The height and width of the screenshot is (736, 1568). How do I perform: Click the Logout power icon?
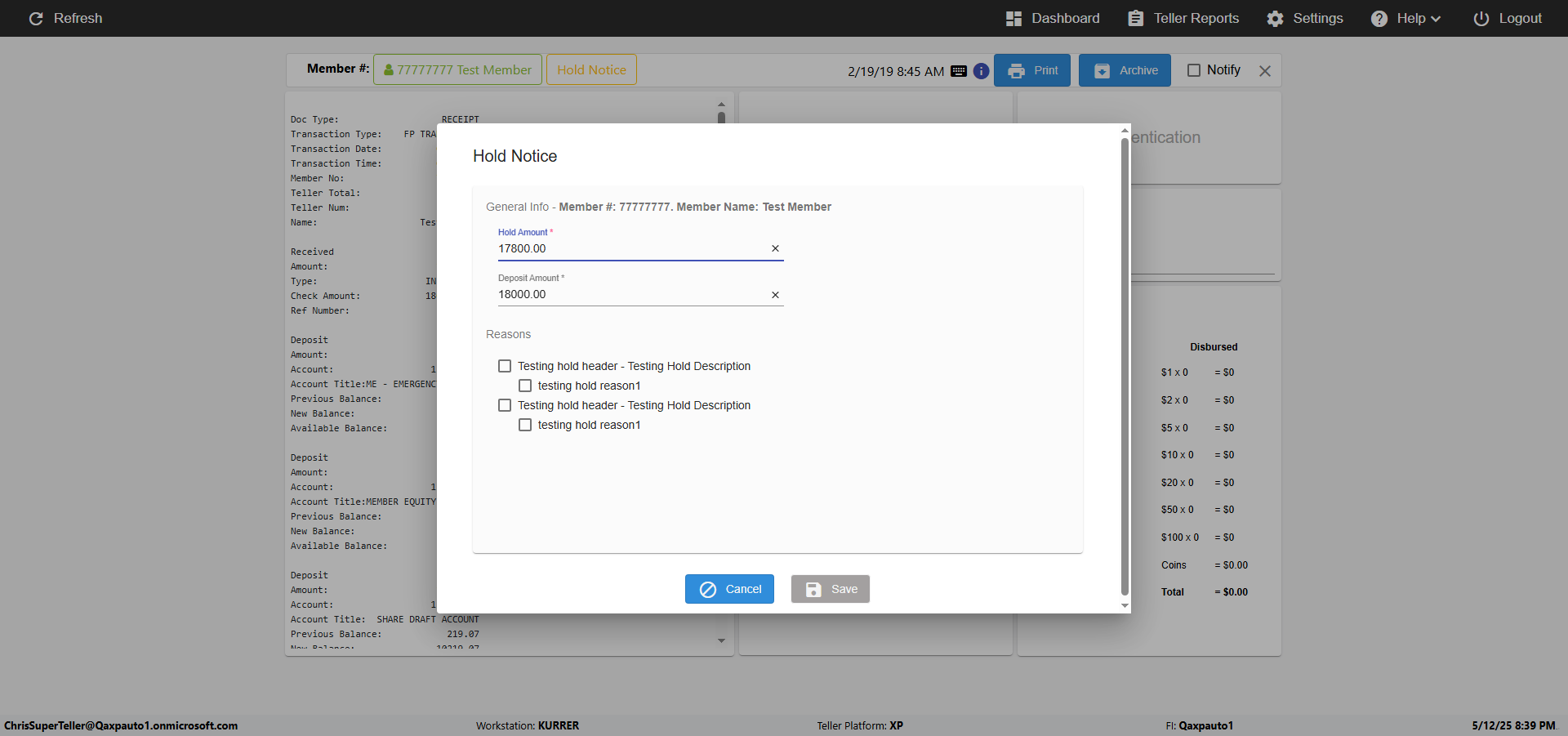pyautogui.click(x=1481, y=18)
